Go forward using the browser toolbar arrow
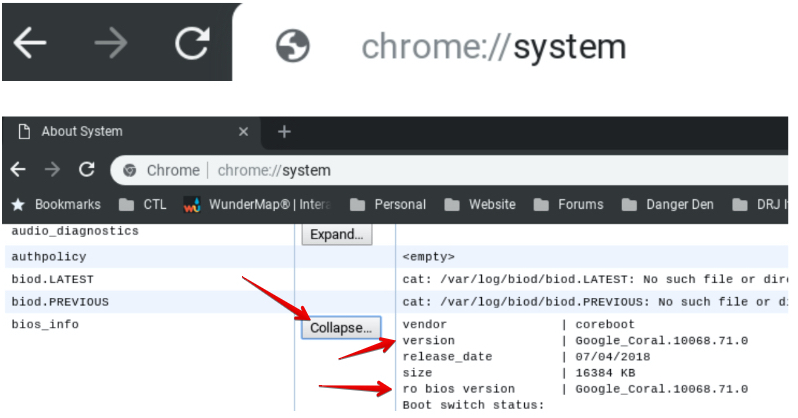This screenshot has width=798, height=418. (52, 170)
